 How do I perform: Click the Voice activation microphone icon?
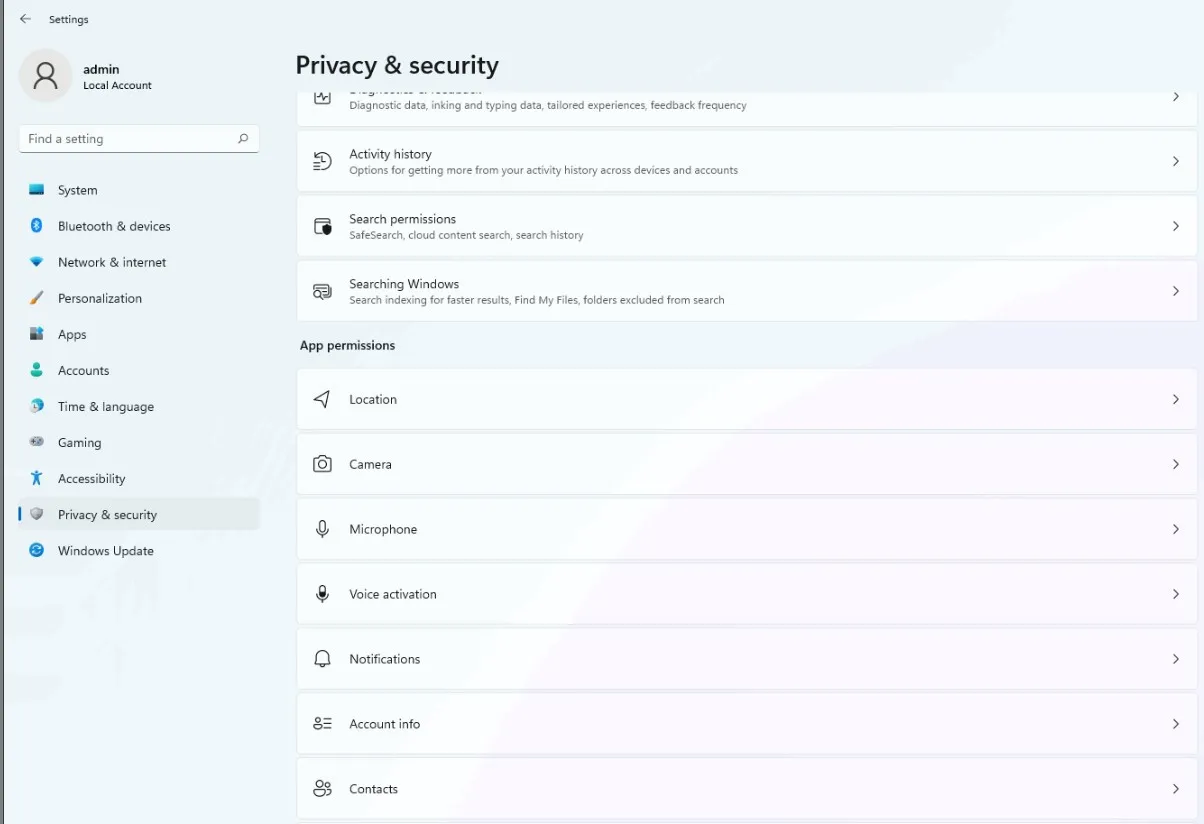[322, 594]
